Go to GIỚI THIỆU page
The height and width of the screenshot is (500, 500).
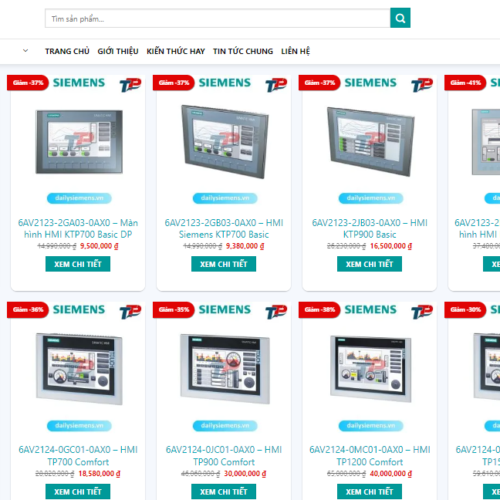coord(118,51)
